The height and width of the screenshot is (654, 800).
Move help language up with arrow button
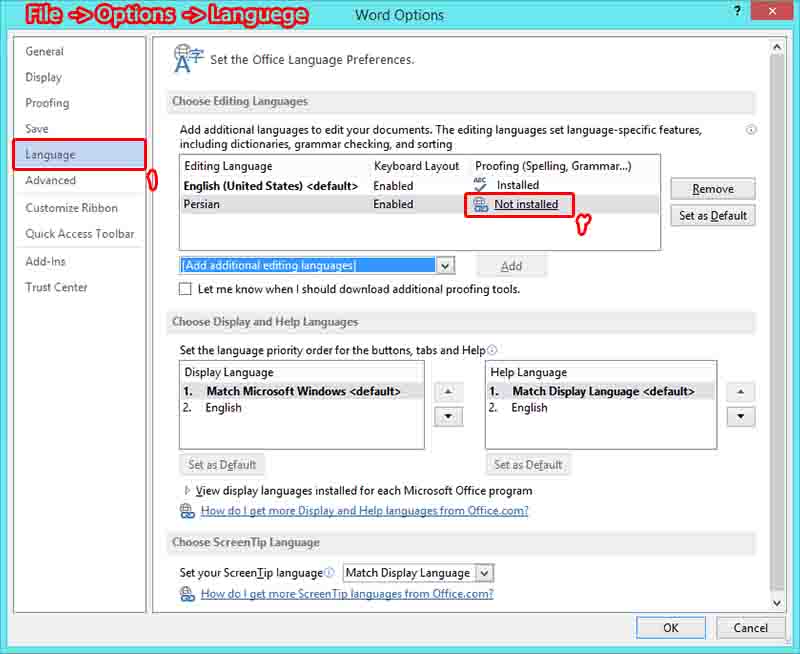pos(741,392)
